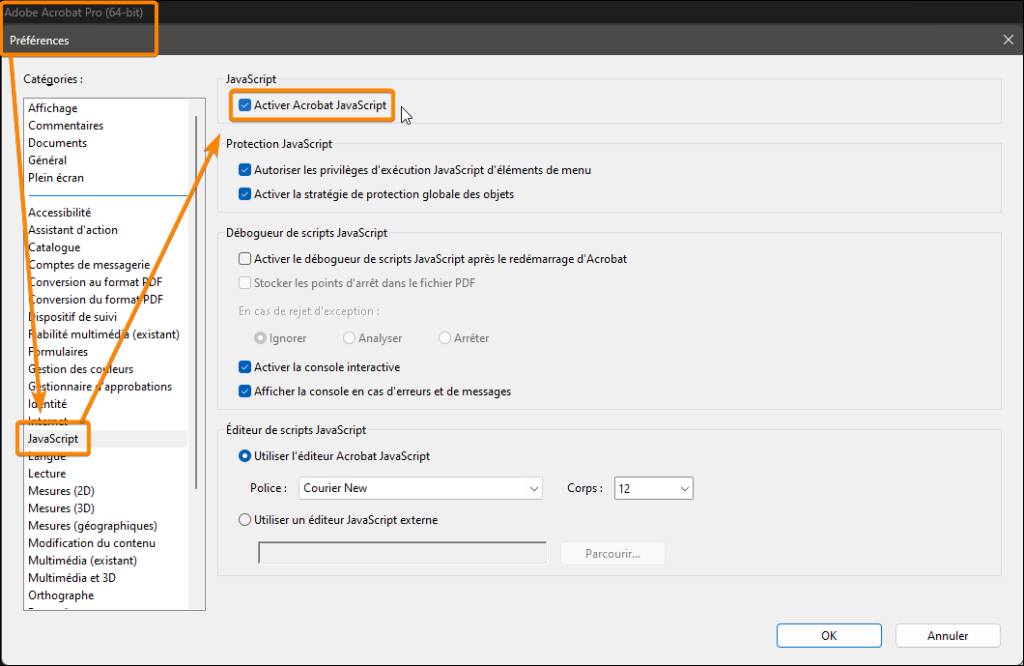
Task: Close the Préférences dialog with X
Action: (x=1007, y=40)
